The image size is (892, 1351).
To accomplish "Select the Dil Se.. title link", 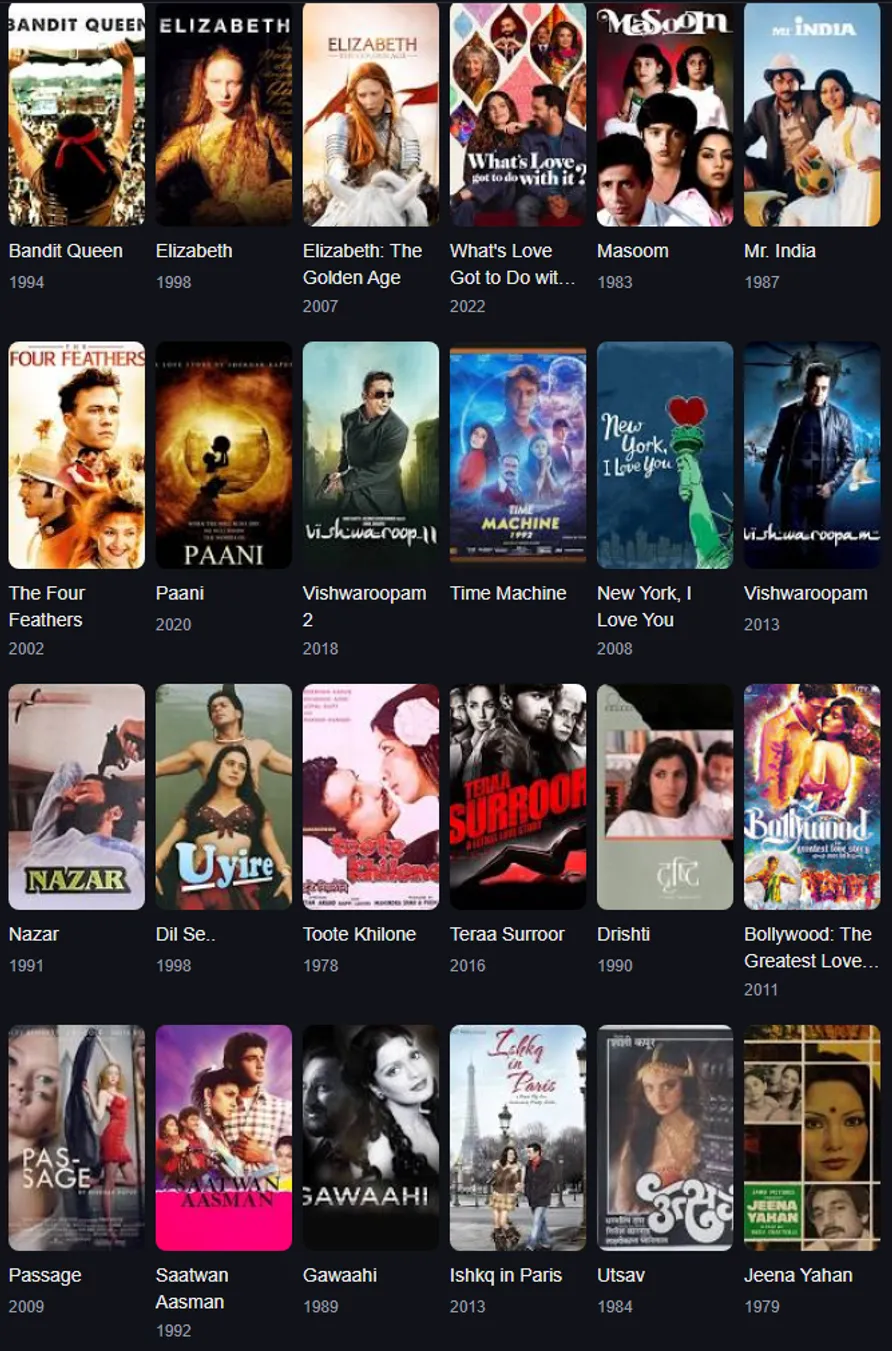I will point(186,934).
